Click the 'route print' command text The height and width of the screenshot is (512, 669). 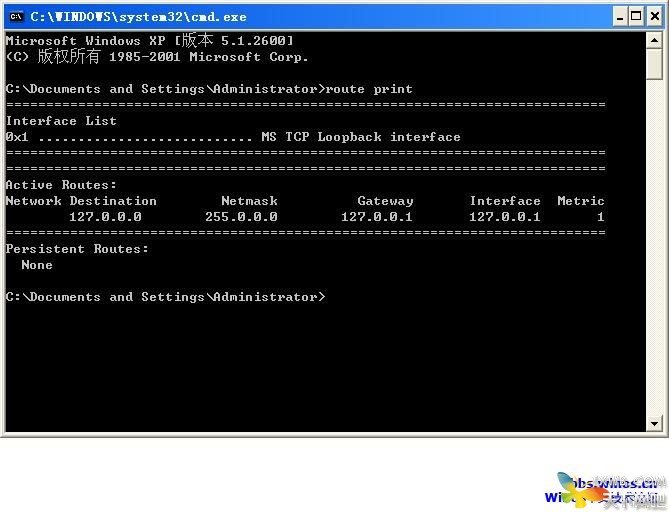point(369,89)
